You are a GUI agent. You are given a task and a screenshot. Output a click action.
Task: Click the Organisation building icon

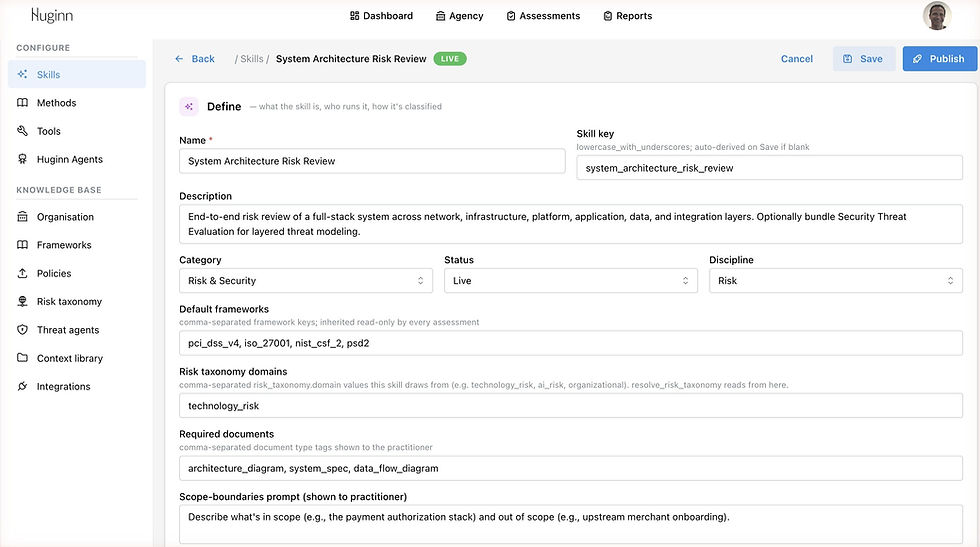(x=22, y=216)
